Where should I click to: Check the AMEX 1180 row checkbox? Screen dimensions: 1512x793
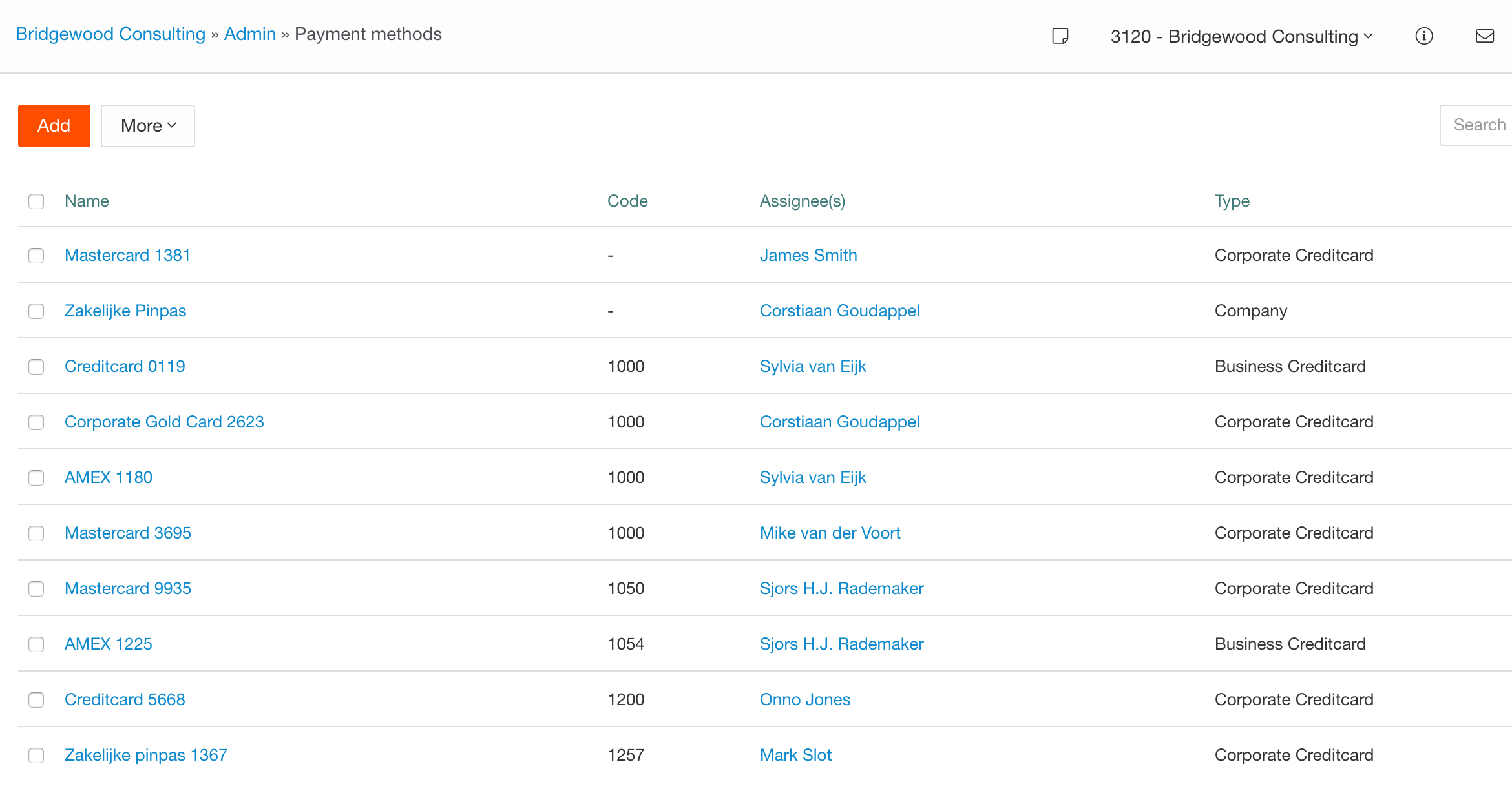(x=36, y=478)
